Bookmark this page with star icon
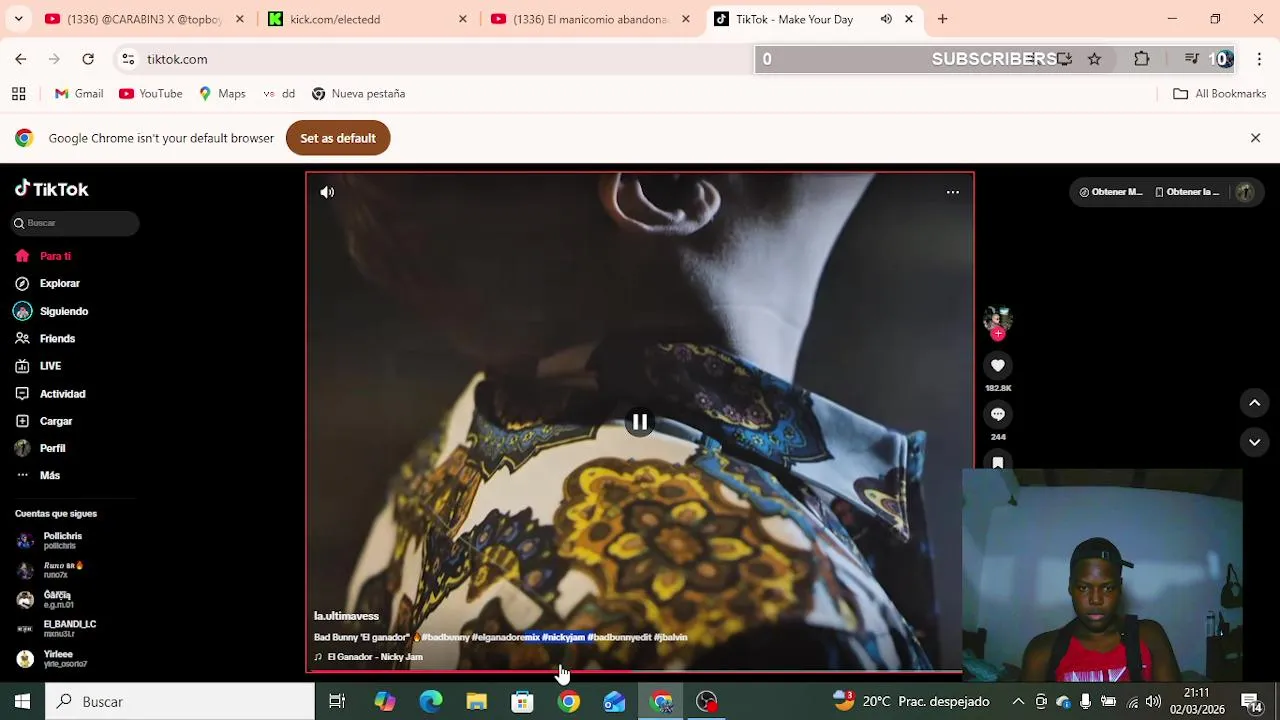The height and width of the screenshot is (720, 1280). point(1095,59)
